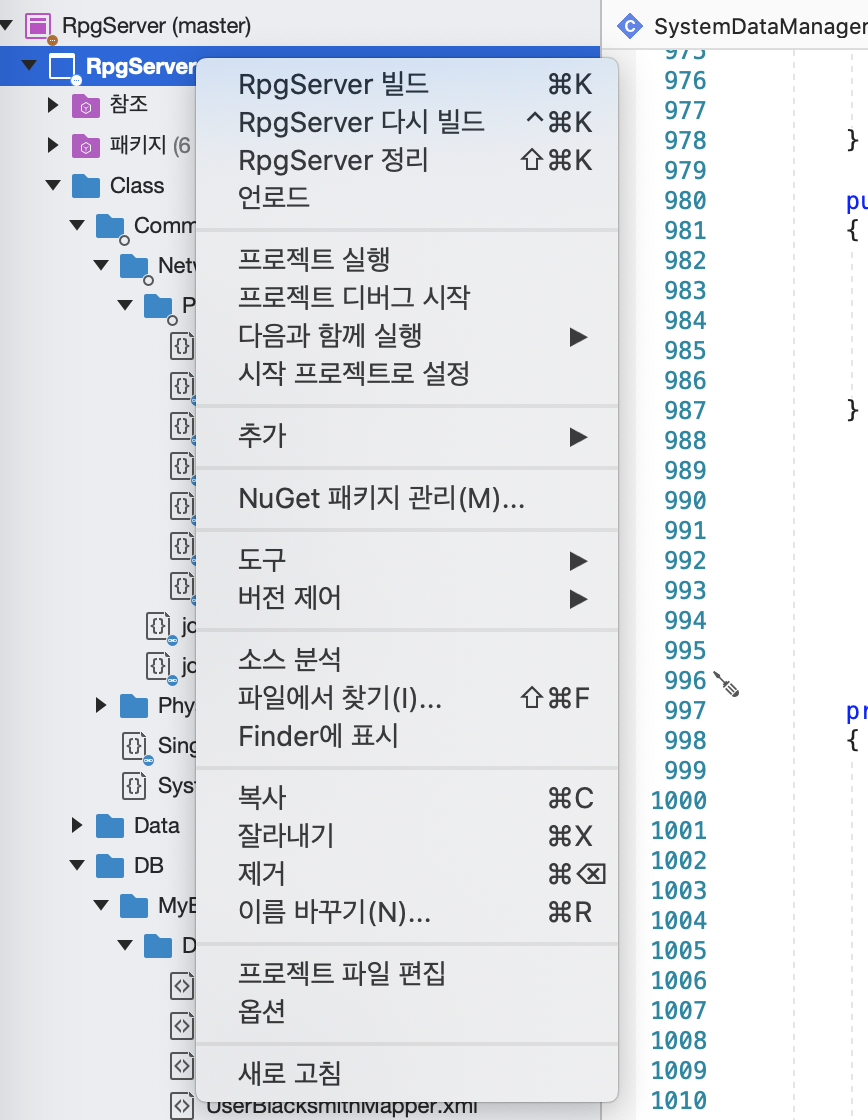868x1120 pixels.
Task: Click the Class folder label
Action: [x=137, y=186]
